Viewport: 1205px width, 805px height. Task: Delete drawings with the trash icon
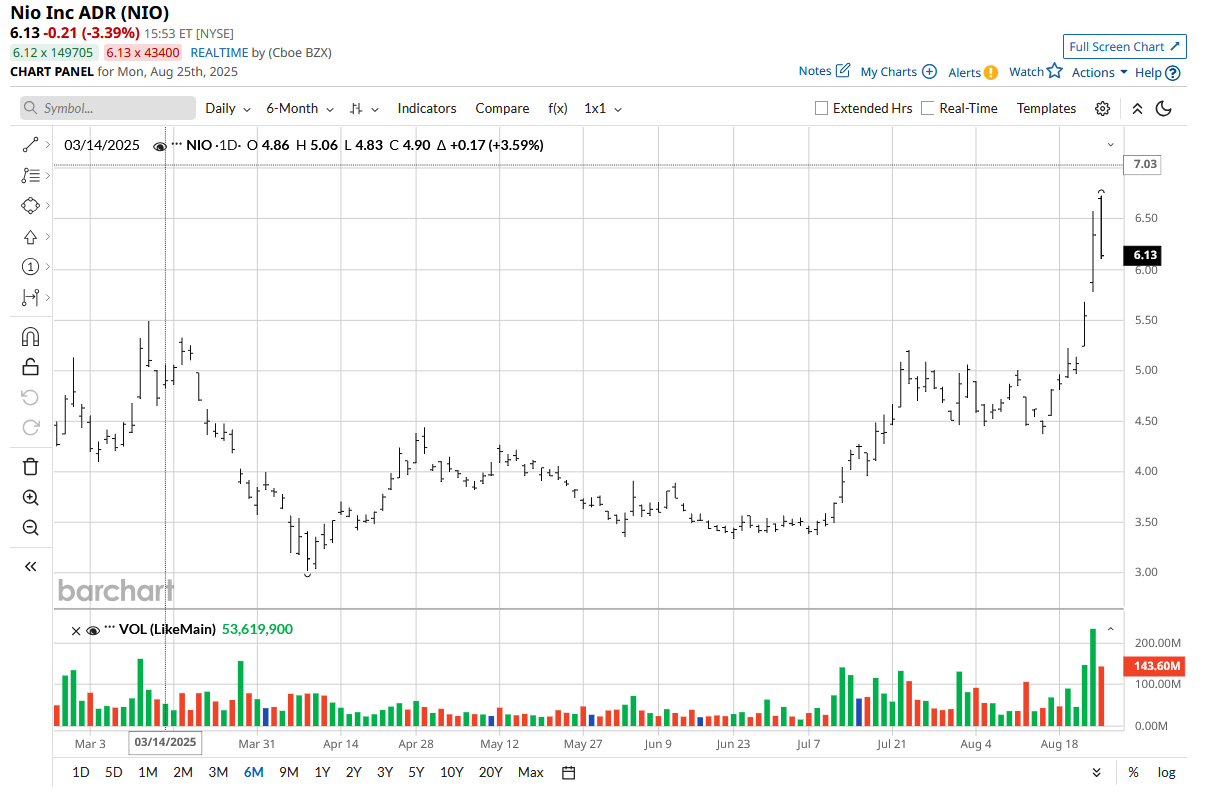[30, 466]
